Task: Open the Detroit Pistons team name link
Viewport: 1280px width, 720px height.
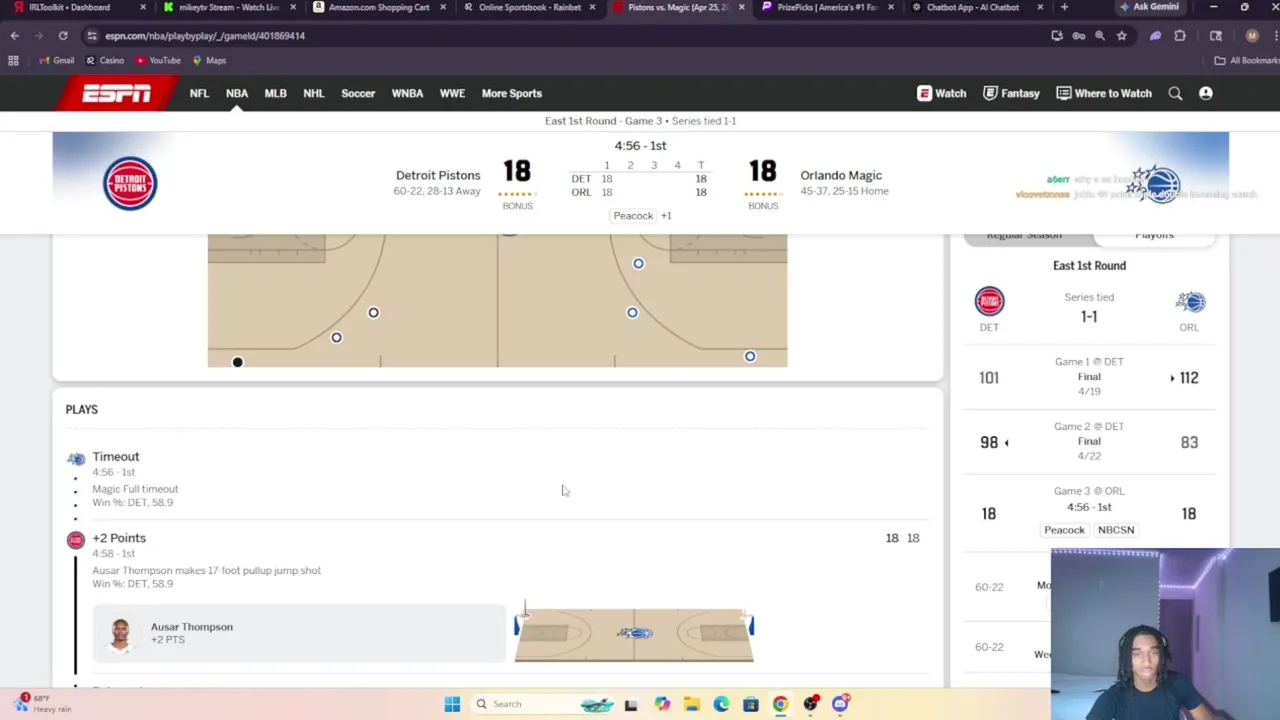Action: 438,176
